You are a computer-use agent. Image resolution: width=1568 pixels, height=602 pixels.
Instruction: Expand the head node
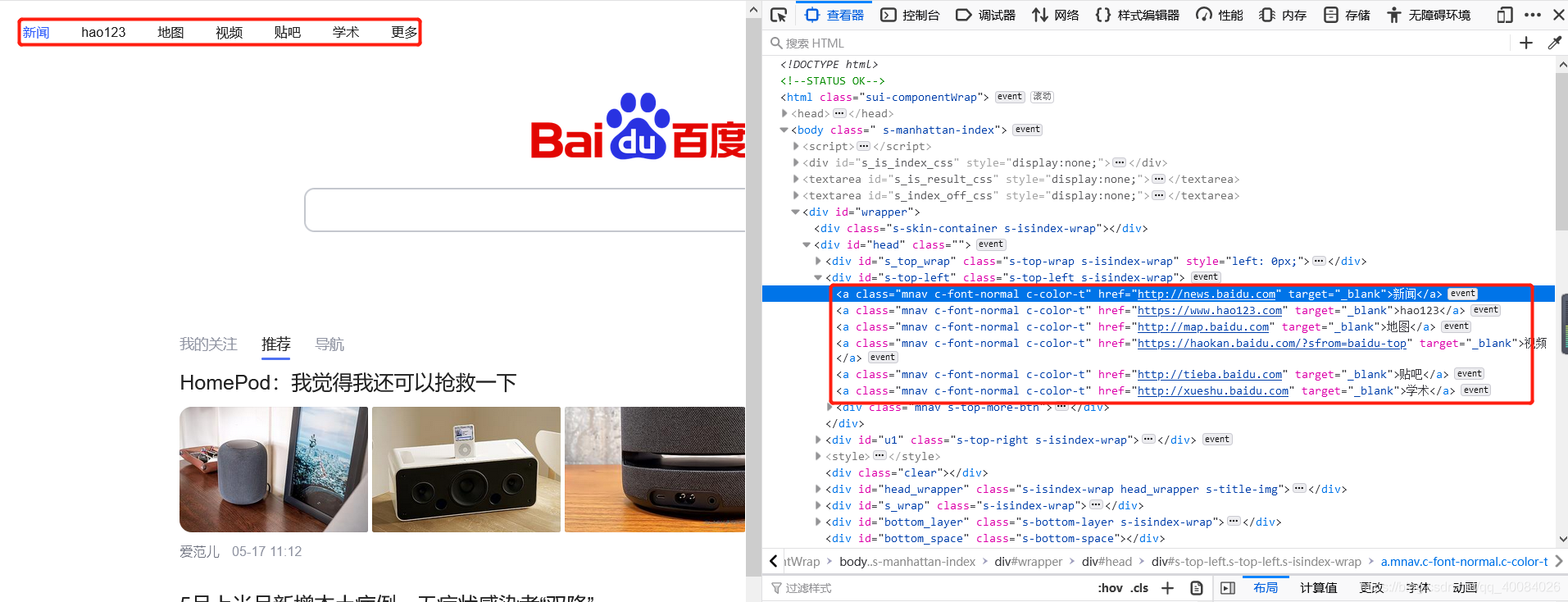click(x=784, y=113)
